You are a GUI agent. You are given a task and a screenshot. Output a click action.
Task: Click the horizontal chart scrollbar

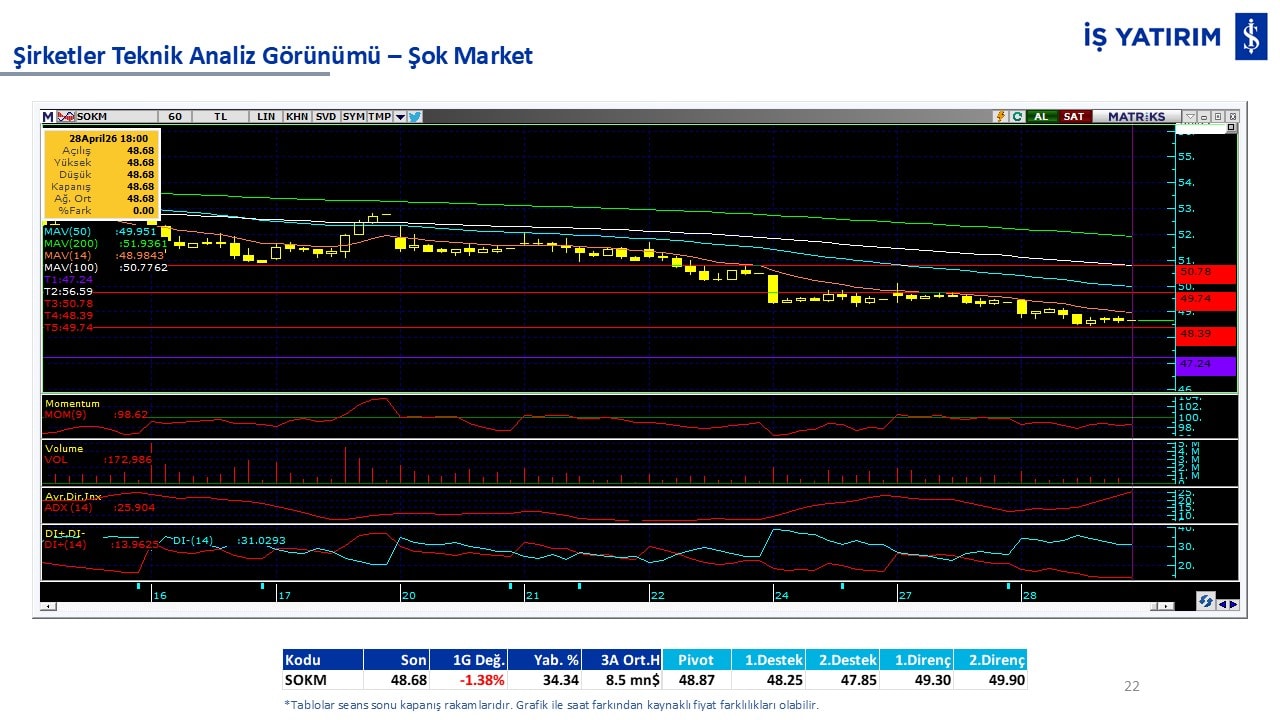(x=600, y=606)
